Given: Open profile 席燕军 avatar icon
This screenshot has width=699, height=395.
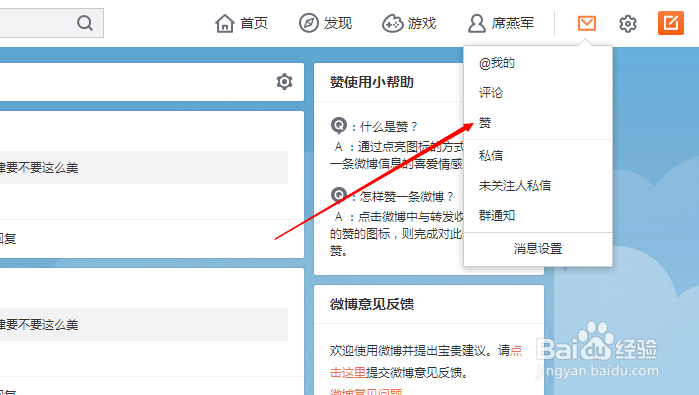Looking at the screenshot, I should (x=477, y=23).
